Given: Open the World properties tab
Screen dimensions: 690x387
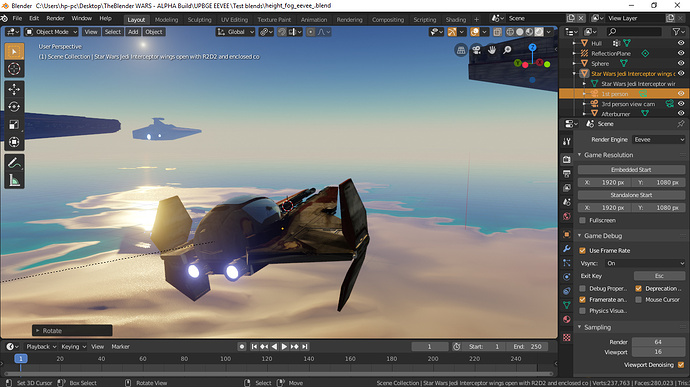Looking at the screenshot, I should click(x=567, y=217).
